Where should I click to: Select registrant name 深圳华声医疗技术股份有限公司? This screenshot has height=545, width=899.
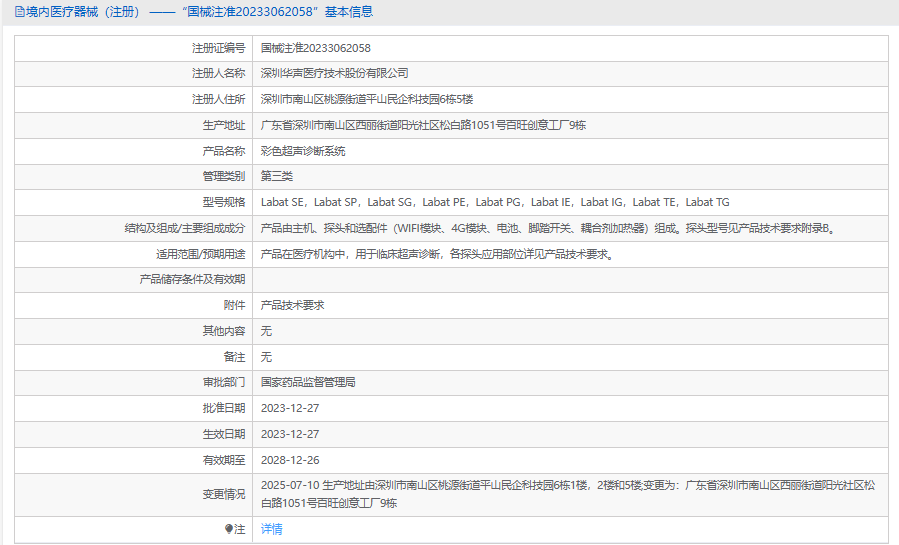click(x=334, y=73)
